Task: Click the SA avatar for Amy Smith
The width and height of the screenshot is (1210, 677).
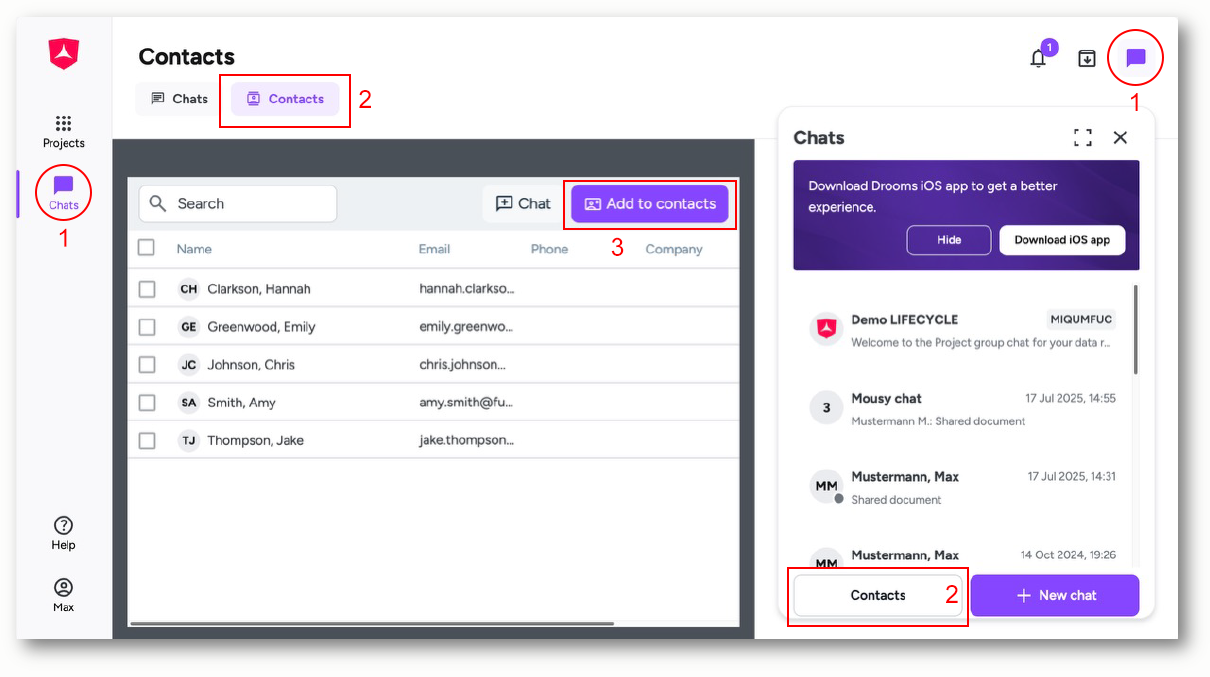Action: 188,403
